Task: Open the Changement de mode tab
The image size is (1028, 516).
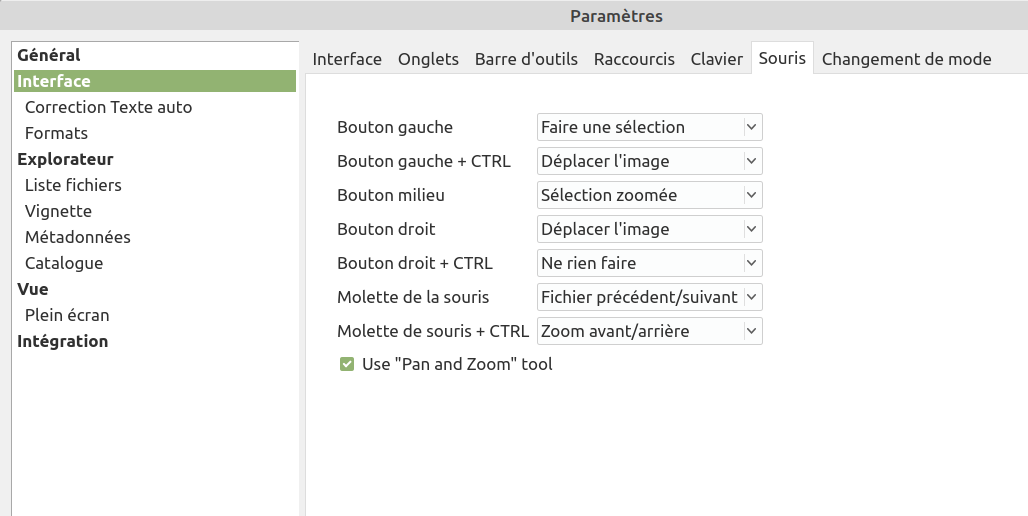Action: point(906,59)
